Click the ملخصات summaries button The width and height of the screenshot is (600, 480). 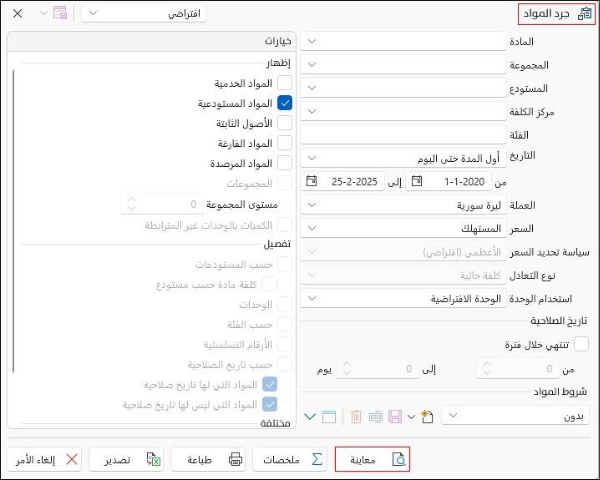290,459
